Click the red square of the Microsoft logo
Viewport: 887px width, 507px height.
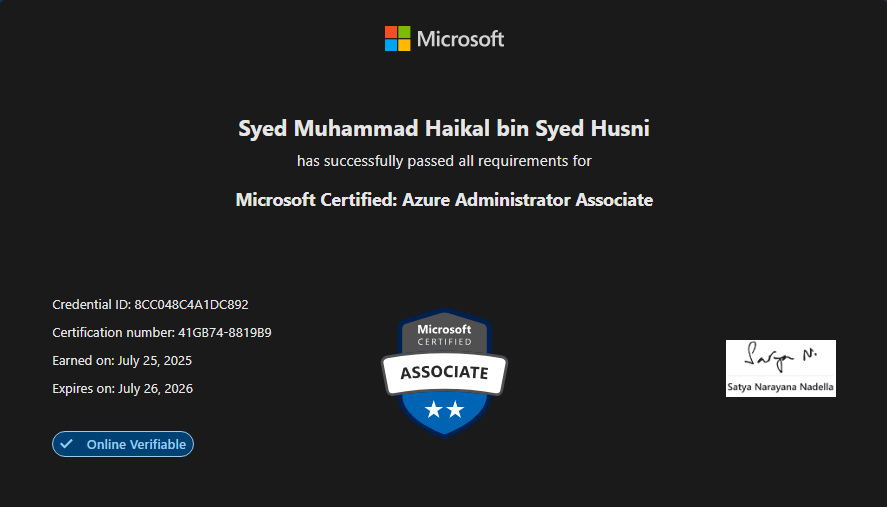[391, 32]
